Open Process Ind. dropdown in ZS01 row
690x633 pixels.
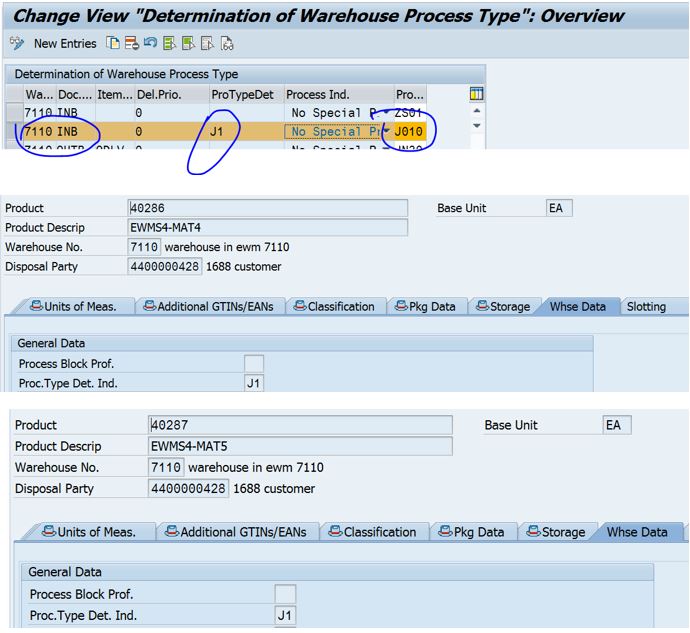386,113
